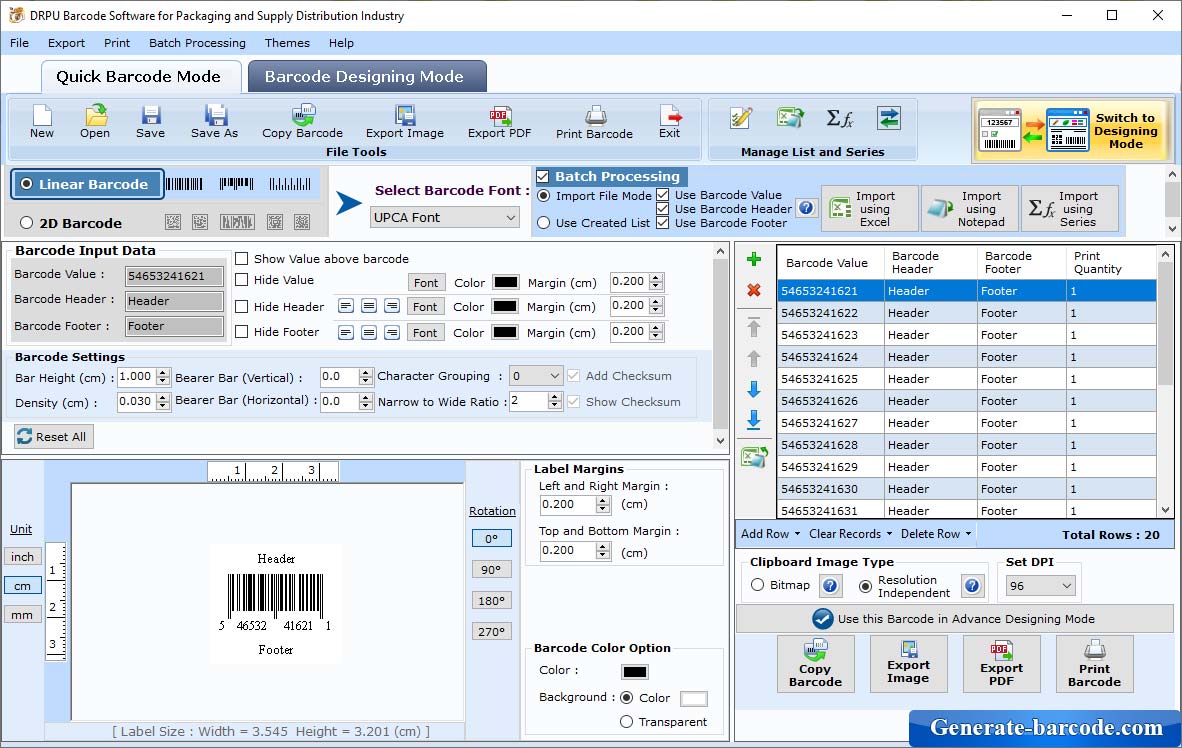Viewport: 1182px width, 748px height.
Task: Increase Bar Height stepper value
Action: (x=163, y=372)
